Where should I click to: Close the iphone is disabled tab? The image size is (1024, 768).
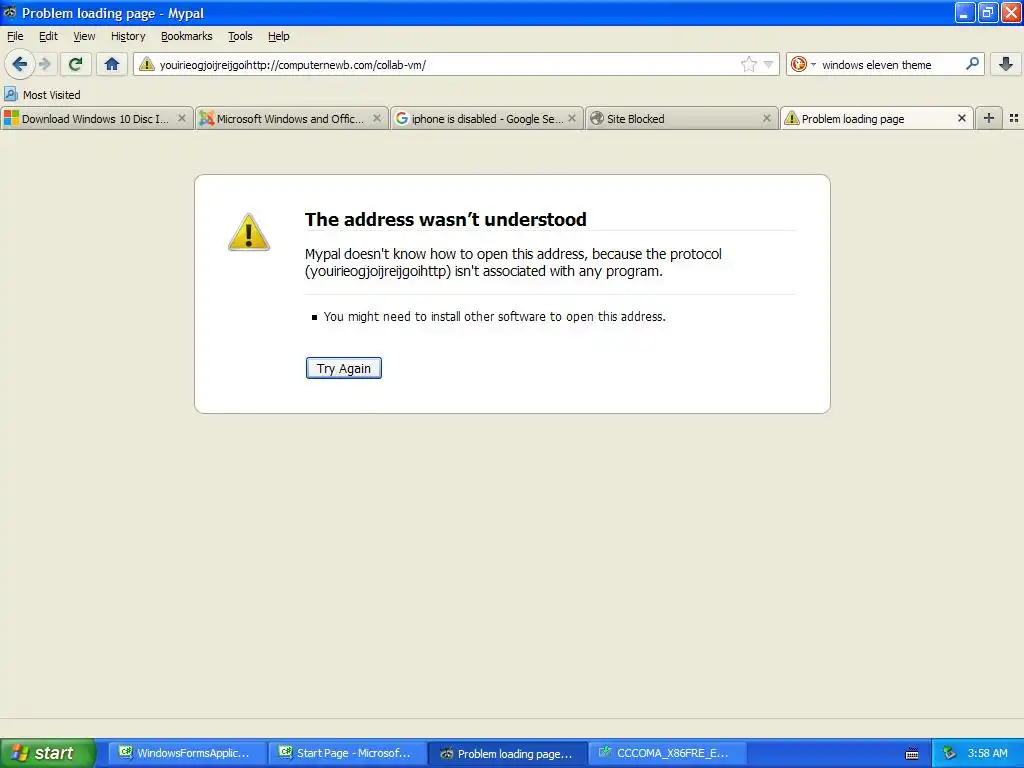[572, 118]
